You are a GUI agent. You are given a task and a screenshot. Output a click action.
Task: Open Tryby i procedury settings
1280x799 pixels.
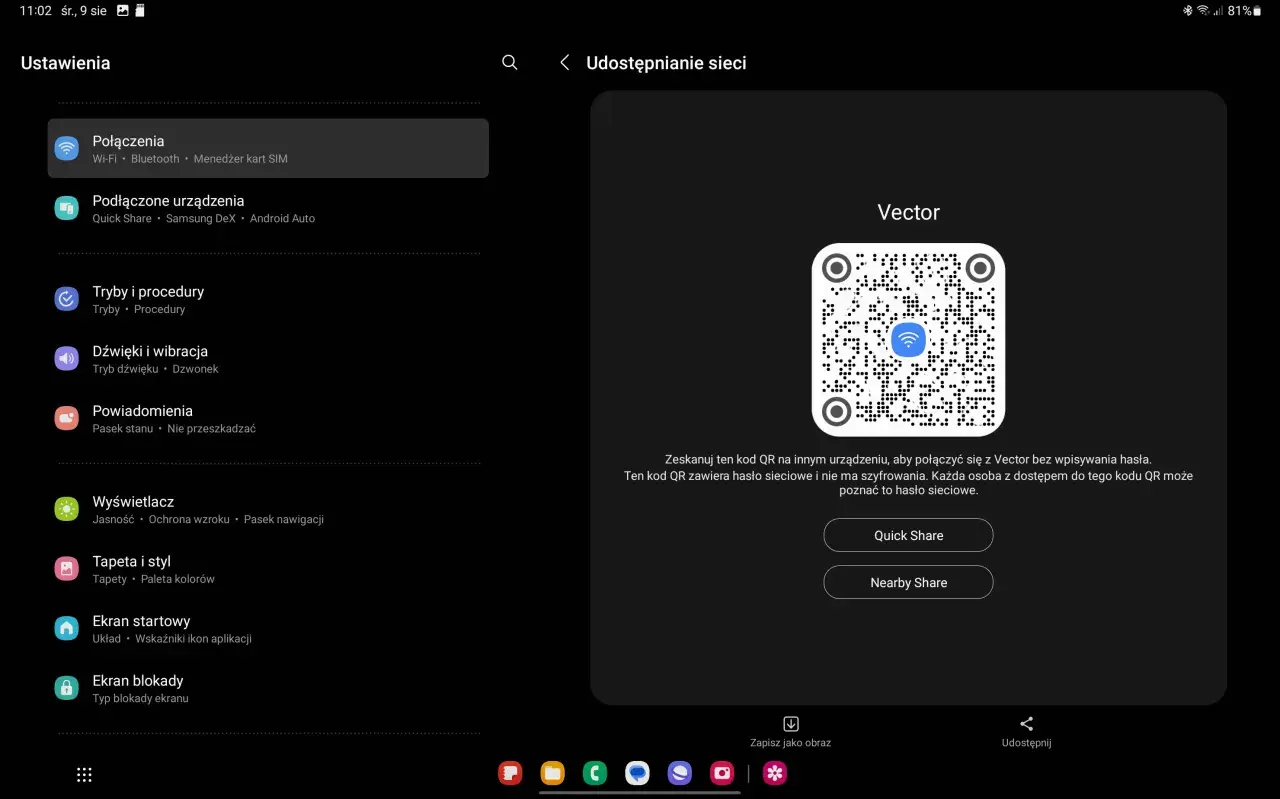pyautogui.click(x=268, y=299)
